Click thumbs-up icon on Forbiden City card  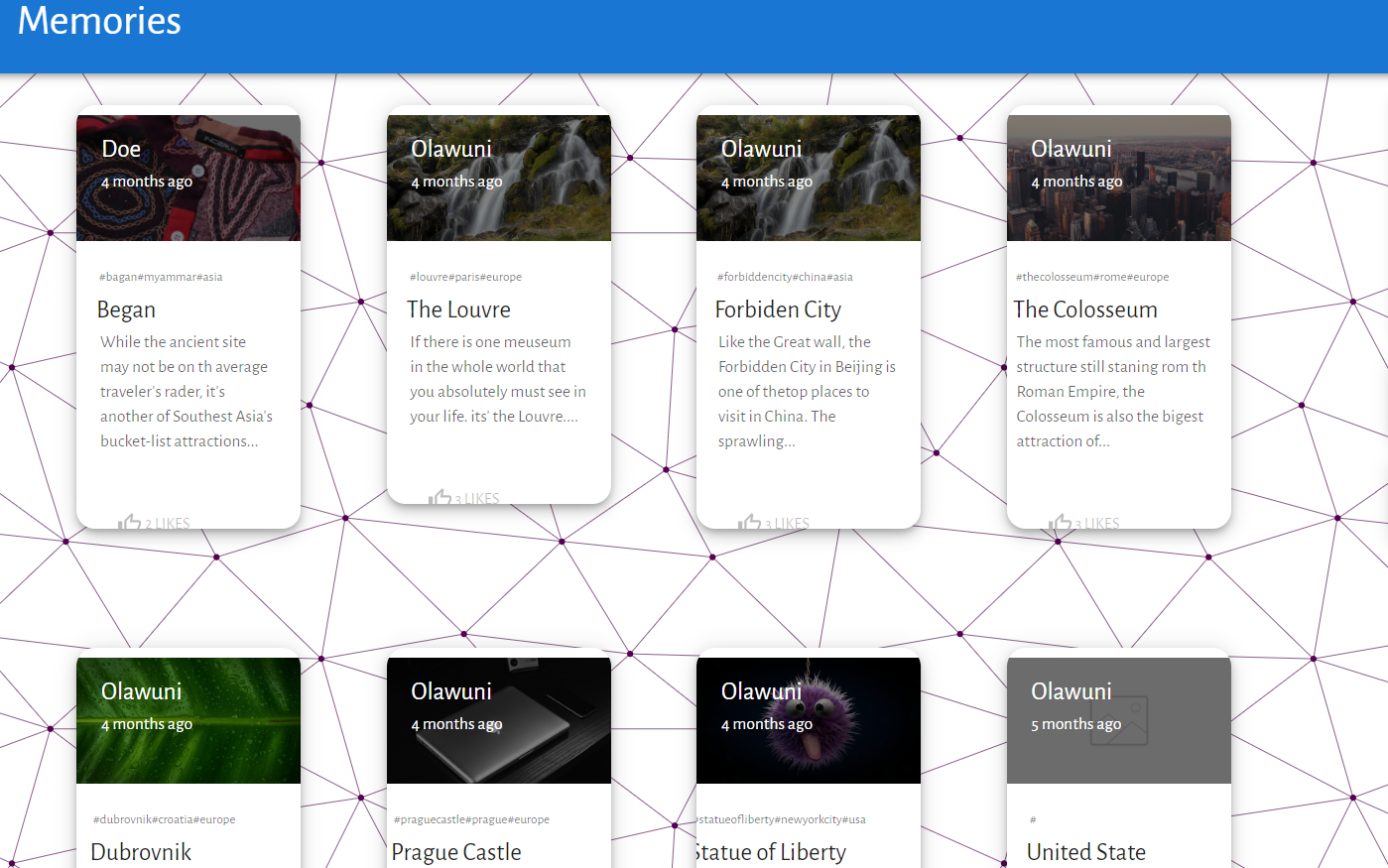[x=750, y=522]
